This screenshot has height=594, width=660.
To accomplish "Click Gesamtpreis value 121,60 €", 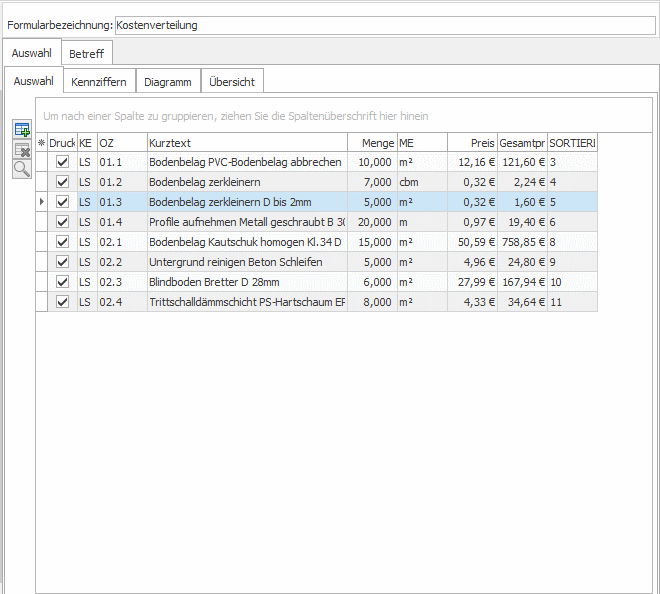I will click(522, 162).
